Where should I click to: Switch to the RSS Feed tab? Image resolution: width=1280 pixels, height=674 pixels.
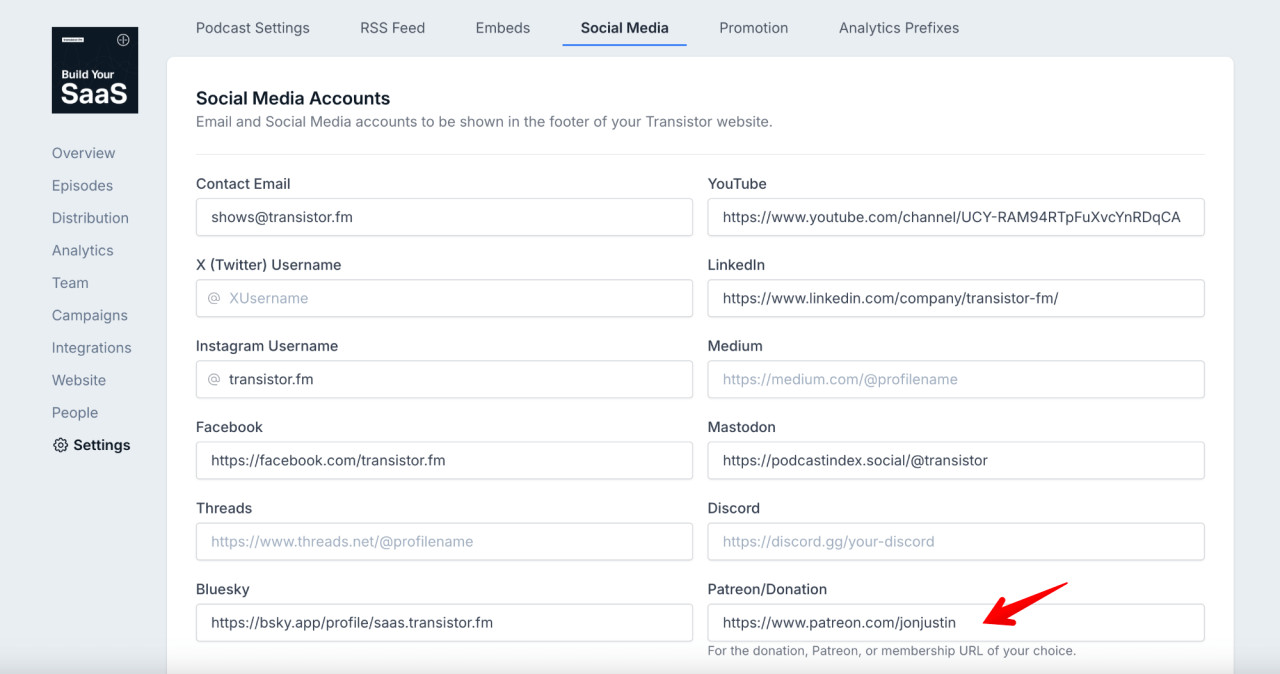click(392, 28)
